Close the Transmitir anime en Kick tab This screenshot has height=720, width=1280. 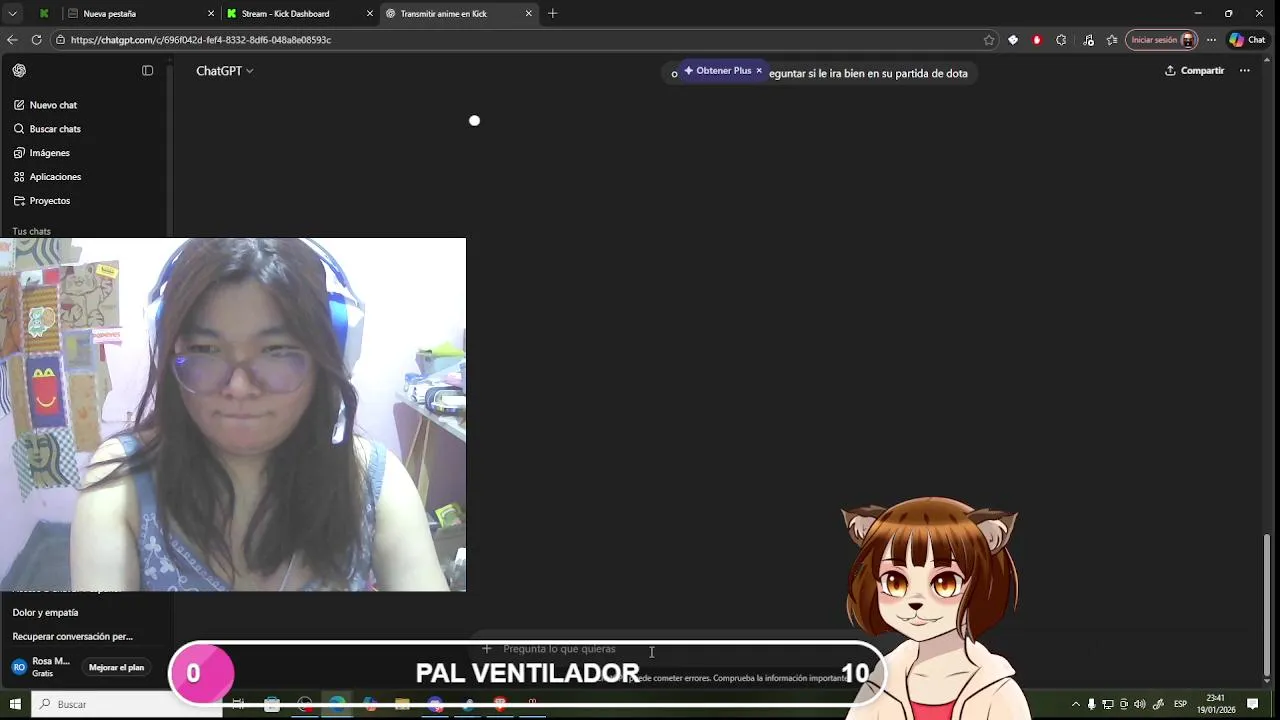point(529,14)
